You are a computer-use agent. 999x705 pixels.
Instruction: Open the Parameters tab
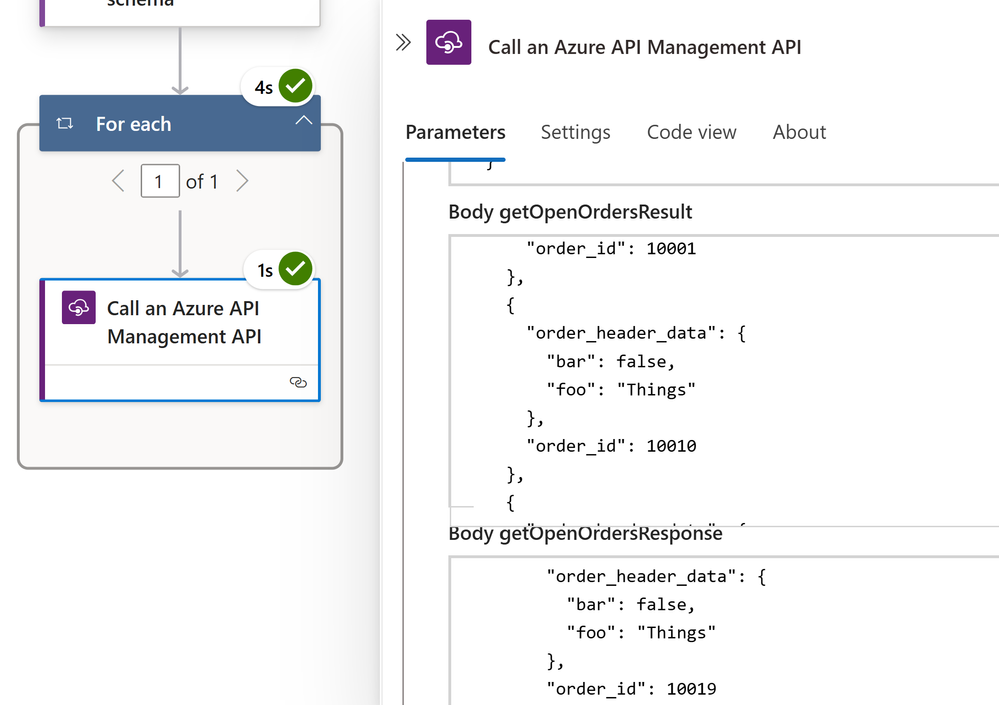(x=456, y=132)
